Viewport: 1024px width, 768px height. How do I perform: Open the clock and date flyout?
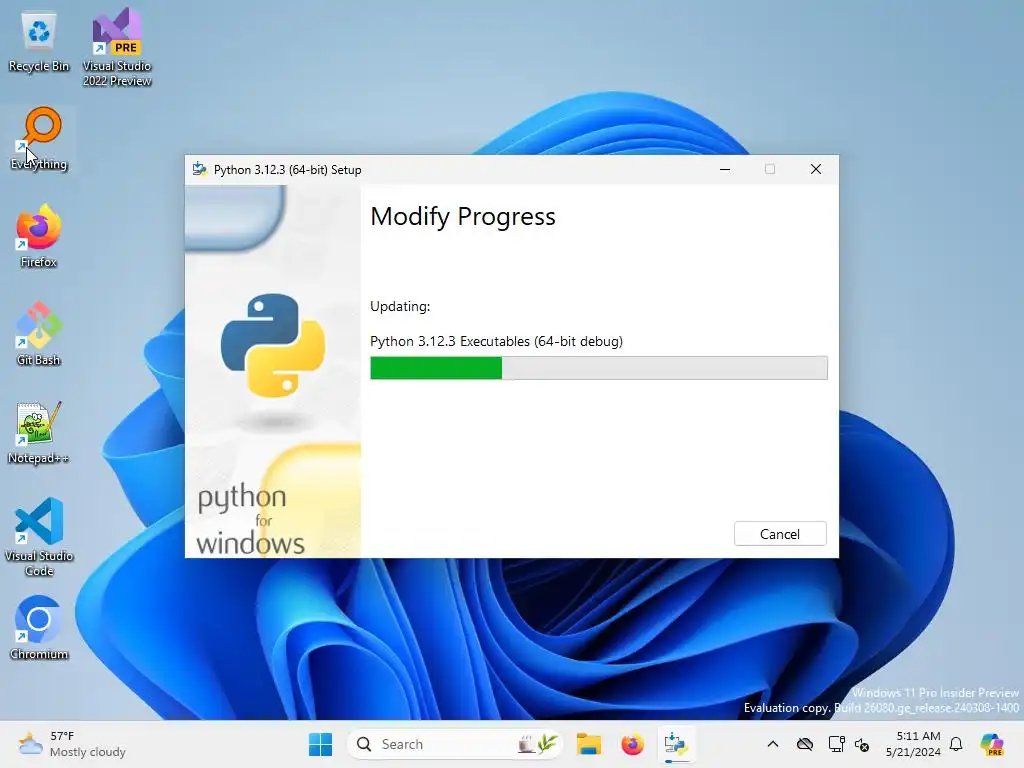(913, 744)
